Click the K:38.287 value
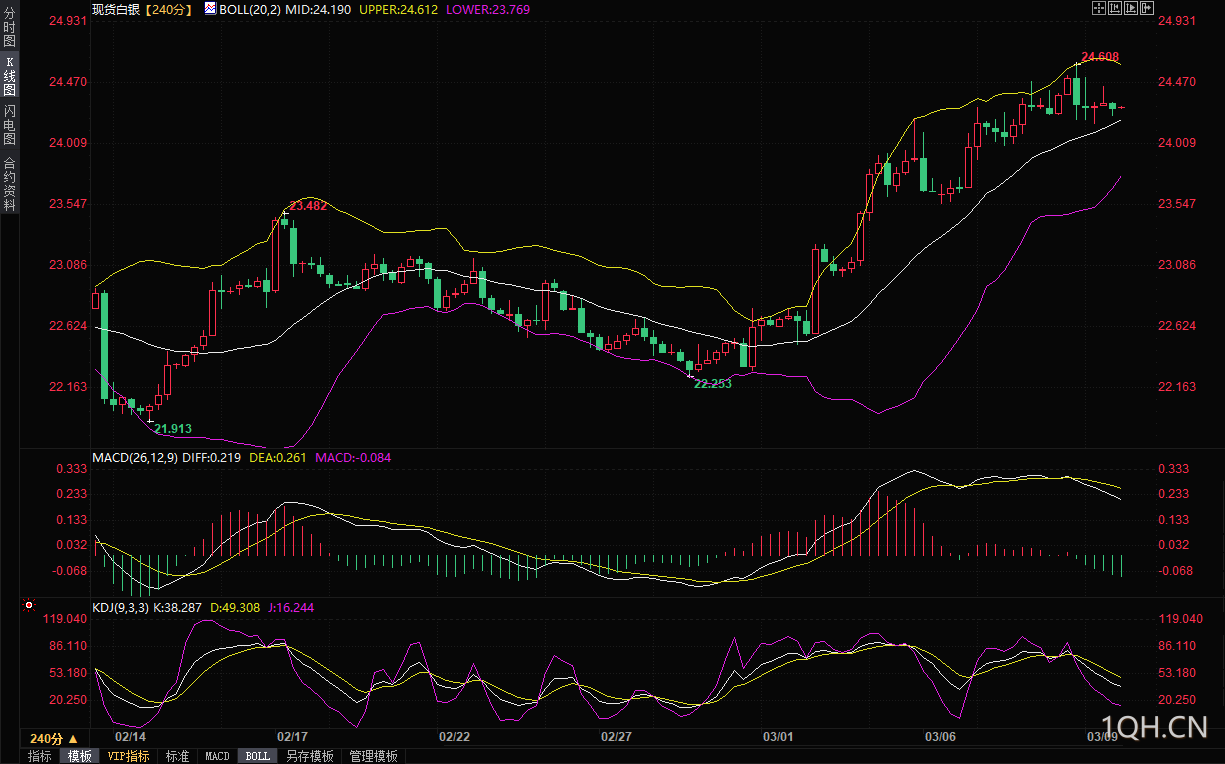 (x=178, y=607)
